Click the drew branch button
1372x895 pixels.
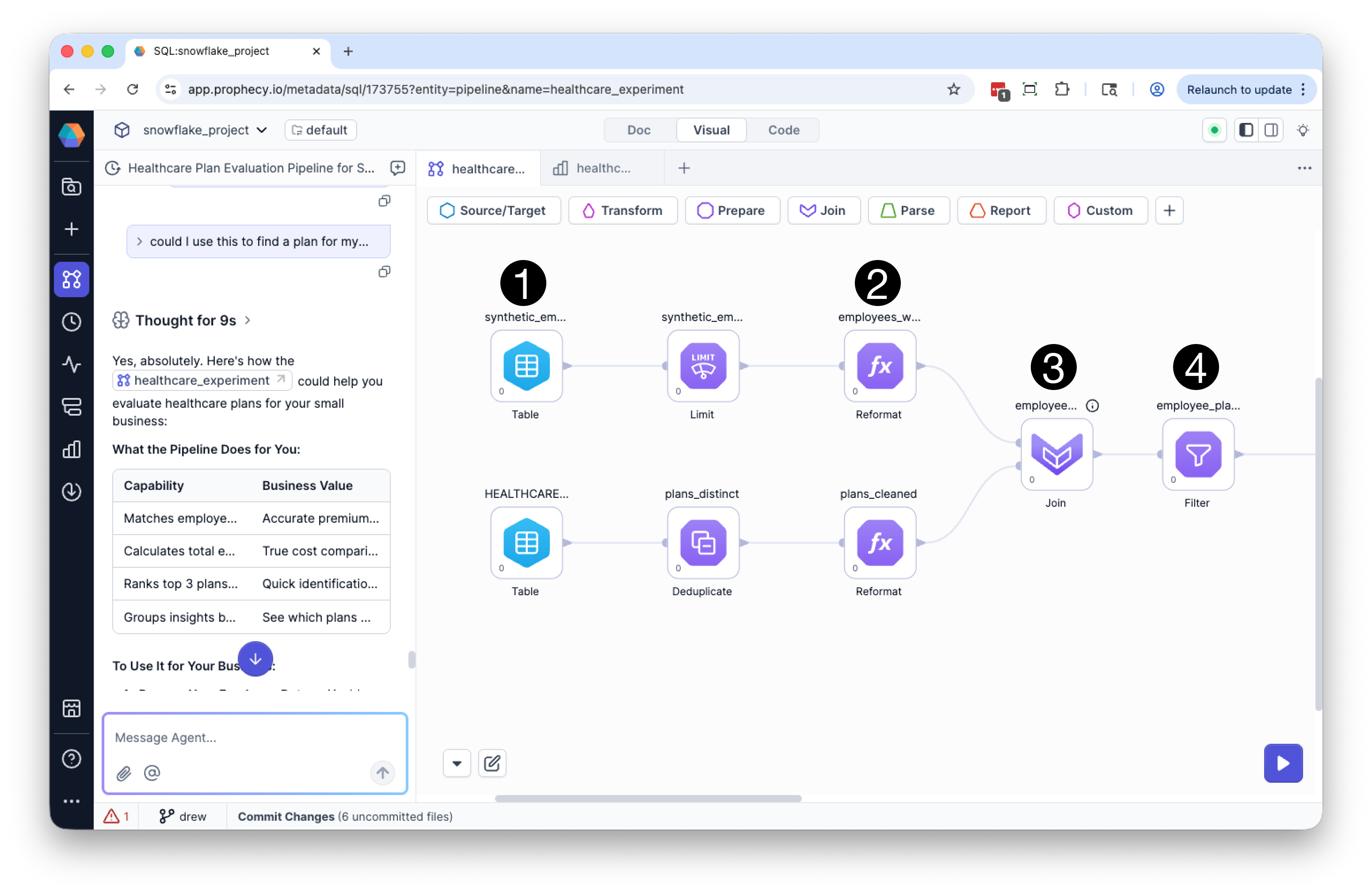click(183, 817)
